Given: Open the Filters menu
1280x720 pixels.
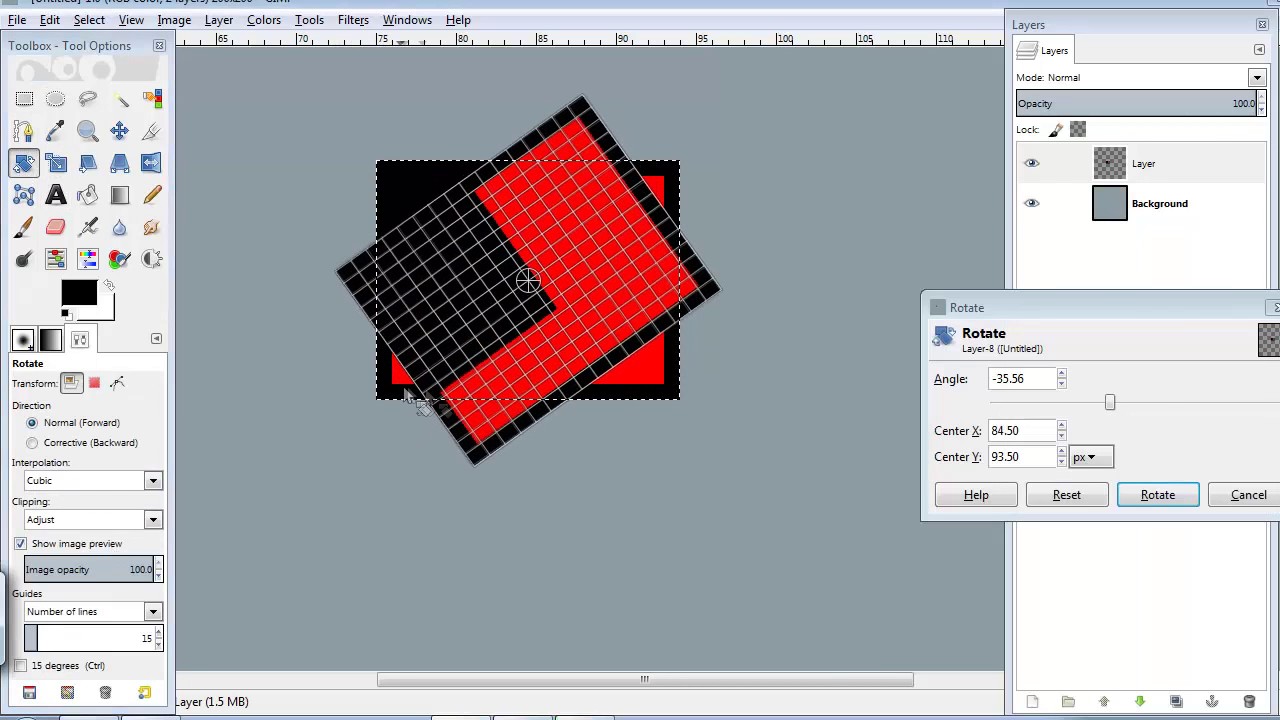Looking at the screenshot, I should 353,20.
